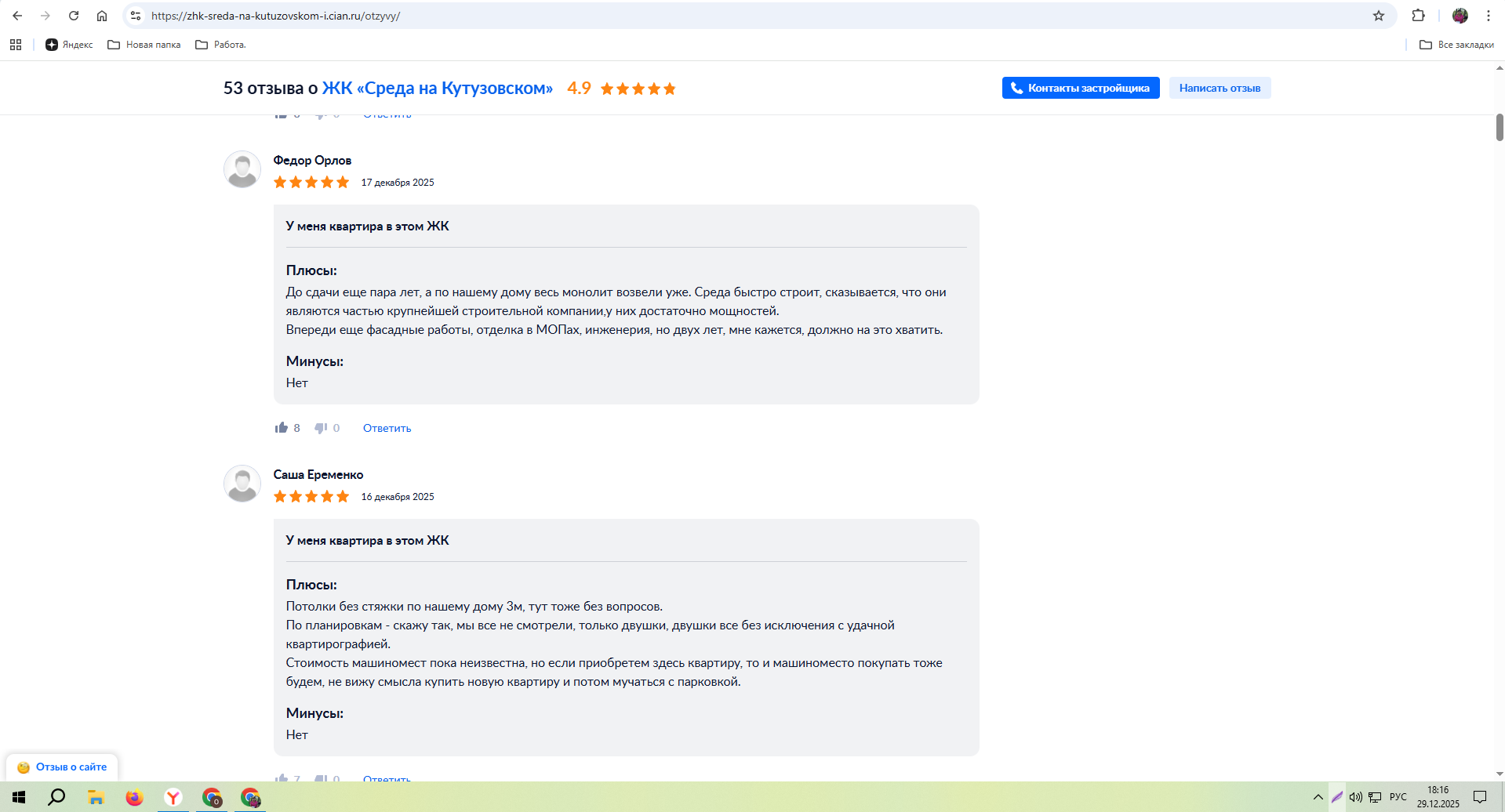Open Firefox from the taskbar
Image resolution: width=1505 pixels, height=812 pixels.
134,798
